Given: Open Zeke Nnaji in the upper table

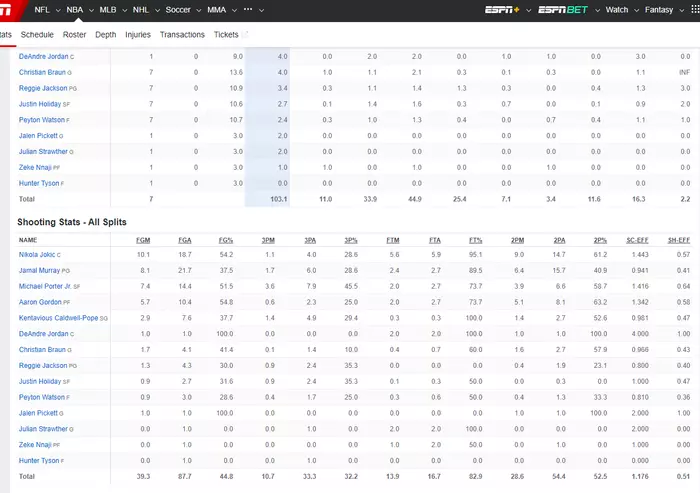Looking at the screenshot, I should (x=35, y=167).
